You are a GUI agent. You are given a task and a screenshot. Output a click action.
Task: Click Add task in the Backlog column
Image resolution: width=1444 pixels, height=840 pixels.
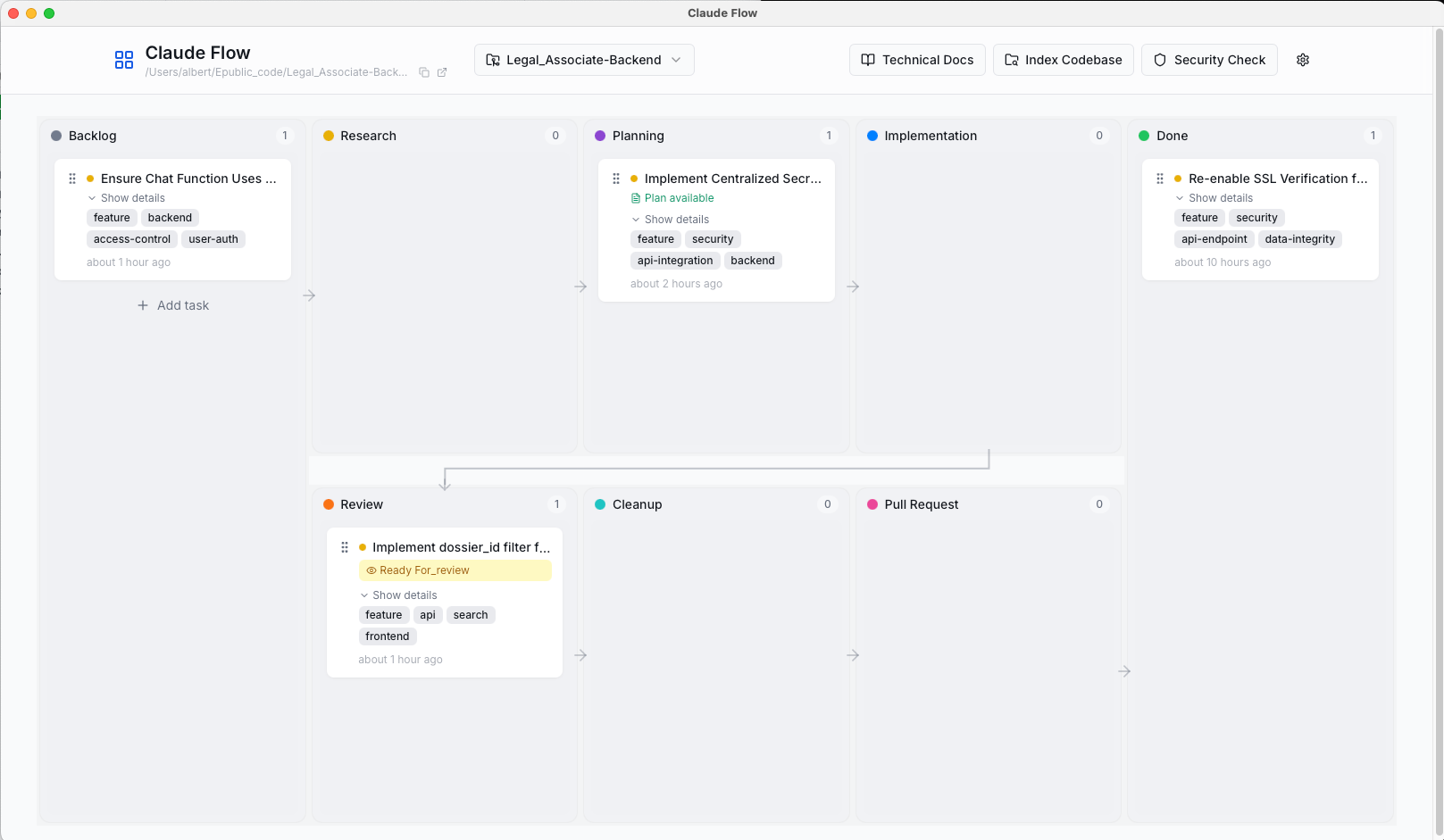[x=172, y=305]
